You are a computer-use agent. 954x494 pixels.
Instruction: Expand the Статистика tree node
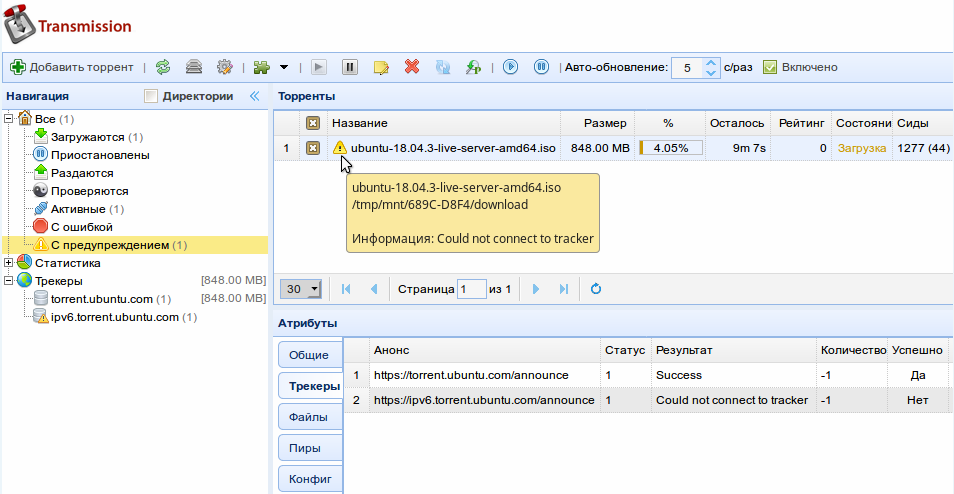(x=9, y=263)
